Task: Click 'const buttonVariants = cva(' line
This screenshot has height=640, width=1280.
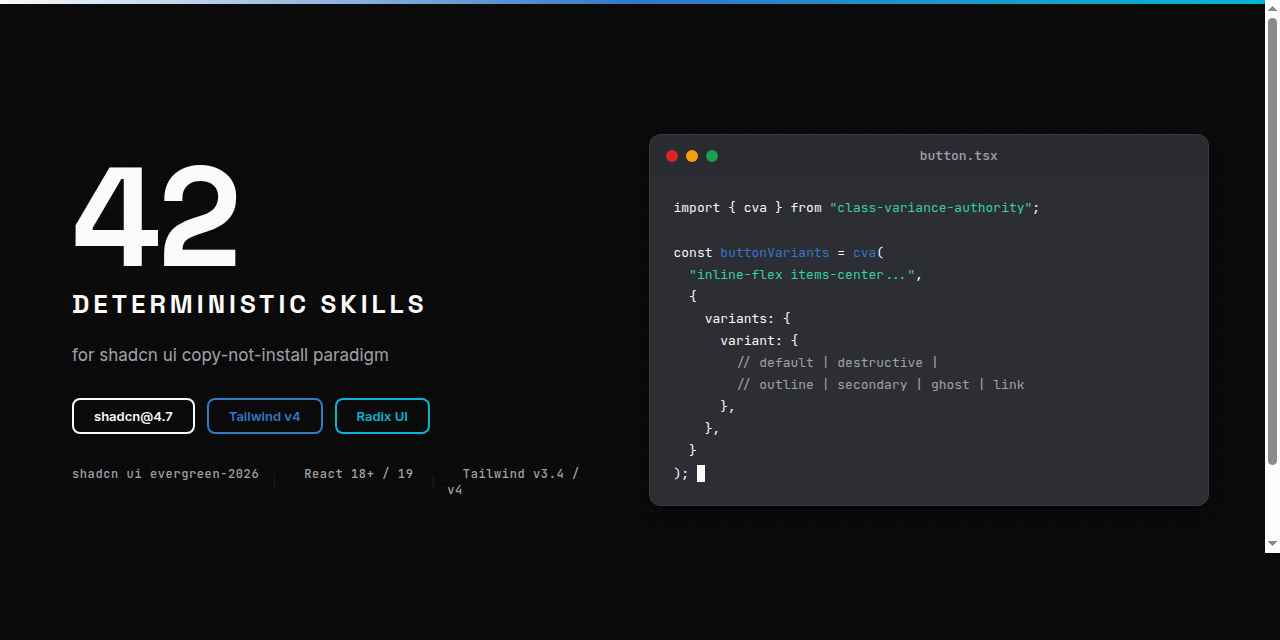Action: tap(779, 253)
